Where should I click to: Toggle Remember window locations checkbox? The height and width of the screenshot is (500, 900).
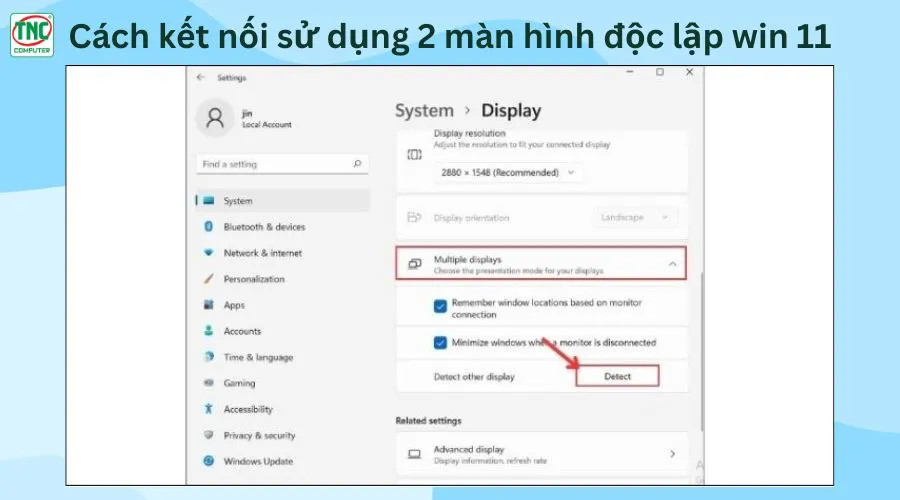click(440, 307)
